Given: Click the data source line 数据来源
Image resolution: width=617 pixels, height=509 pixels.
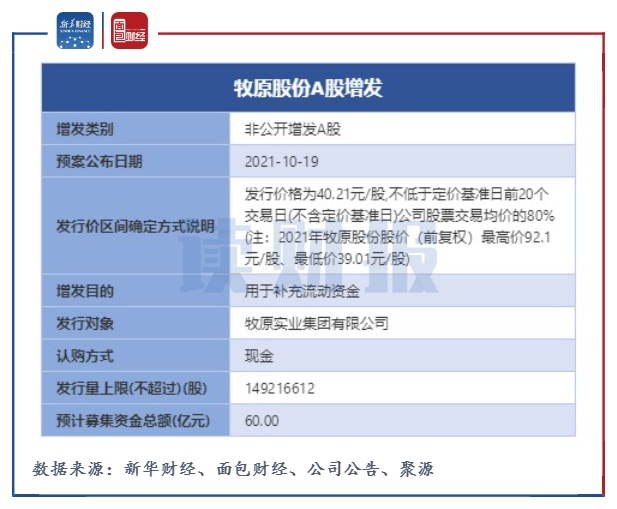Looking at the screenshot, I should (233, 468).
